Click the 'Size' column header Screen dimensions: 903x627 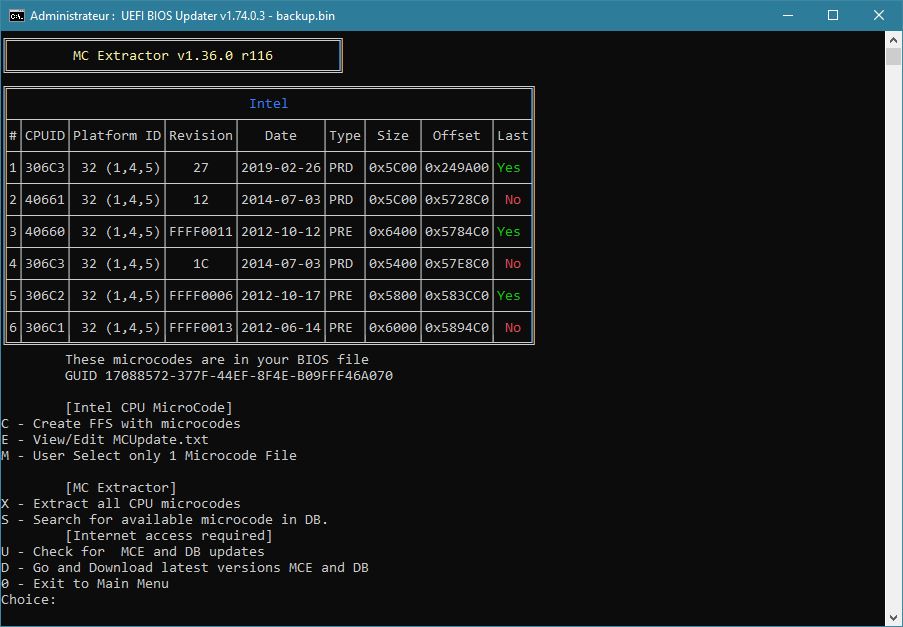tap(393, 136)
